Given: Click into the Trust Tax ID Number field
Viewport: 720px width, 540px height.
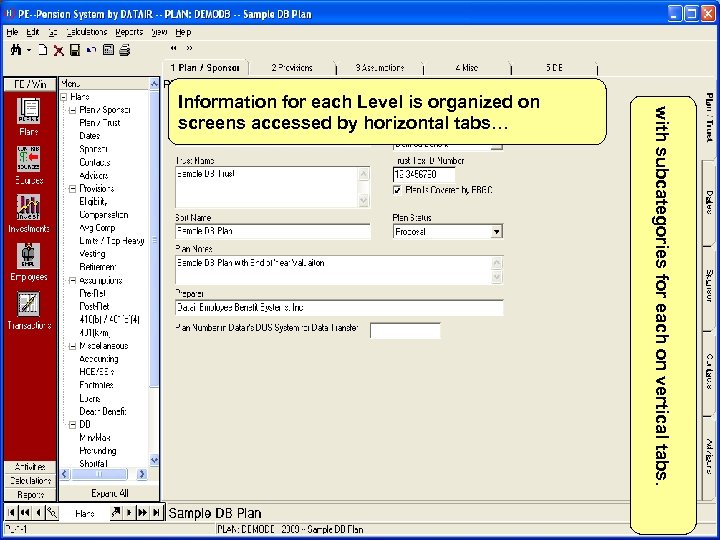Looking at the screenshot, I should [x=424, y=174].
